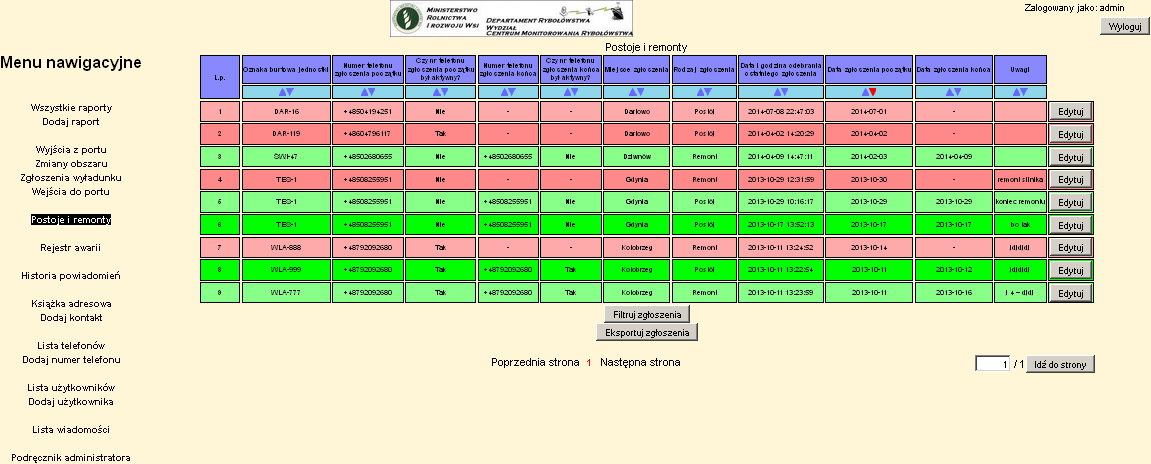Choose Dodaj użytkownika

point(71,402)
